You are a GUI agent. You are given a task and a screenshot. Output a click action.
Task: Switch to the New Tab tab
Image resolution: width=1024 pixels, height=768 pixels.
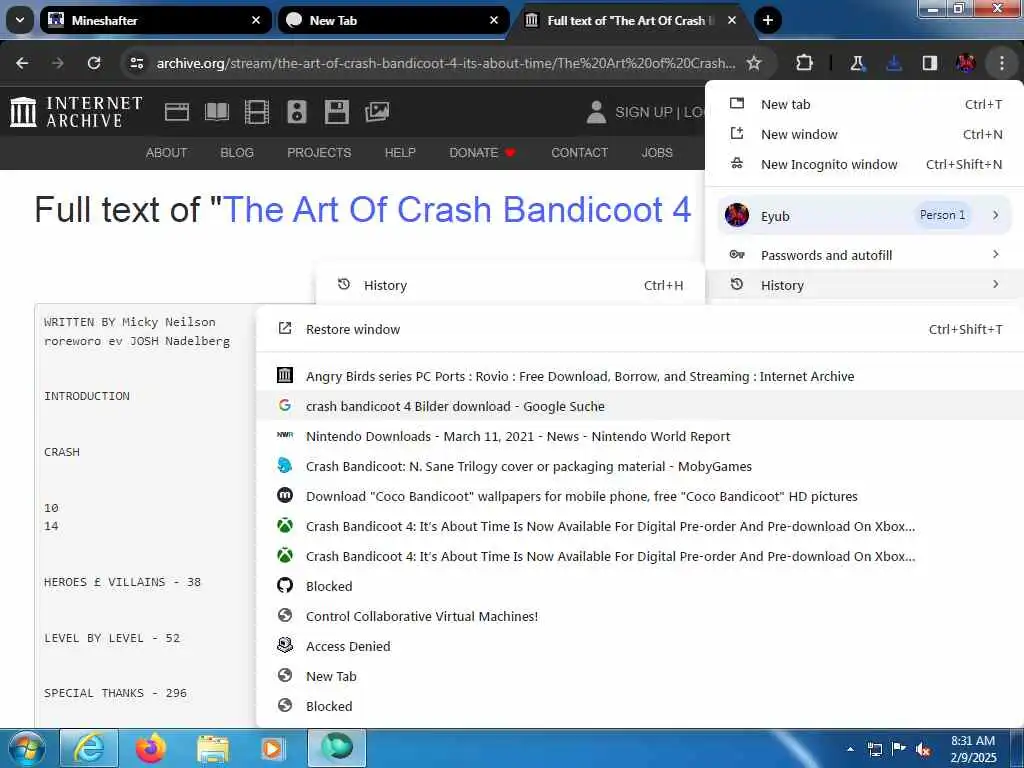(x=393, y=20)
